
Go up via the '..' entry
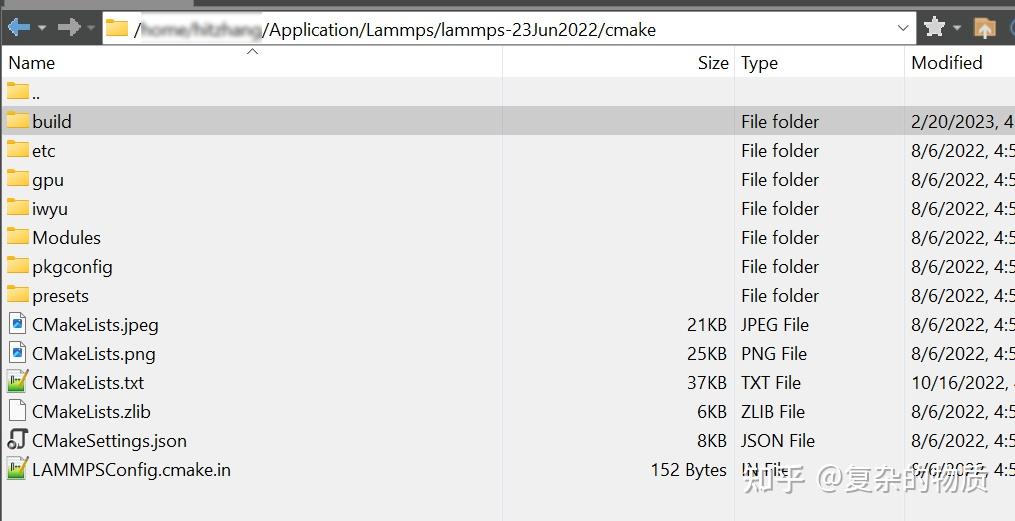[x=35, y=93]
